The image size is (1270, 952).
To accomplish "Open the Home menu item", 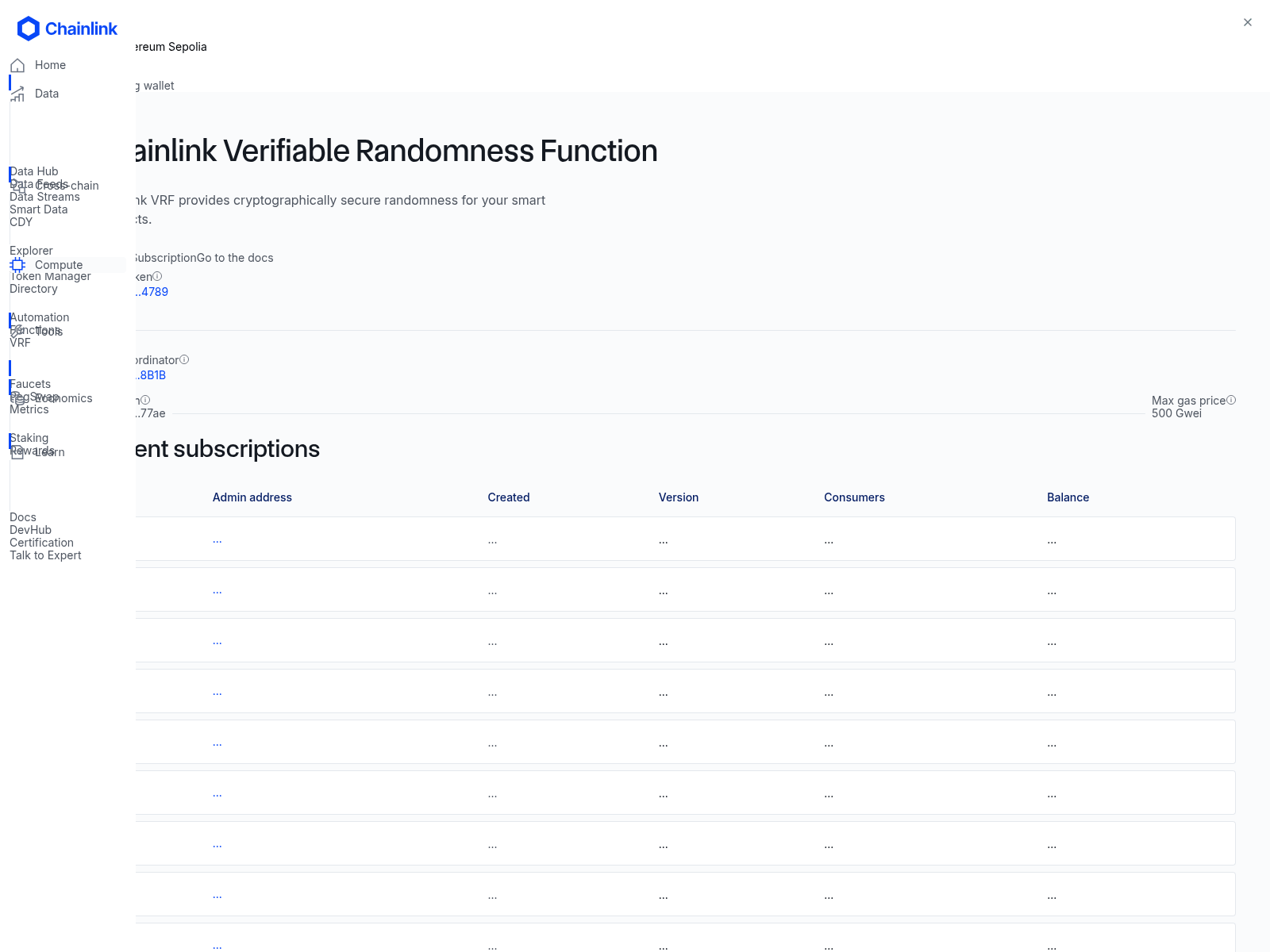I will (x=50, y=65).
